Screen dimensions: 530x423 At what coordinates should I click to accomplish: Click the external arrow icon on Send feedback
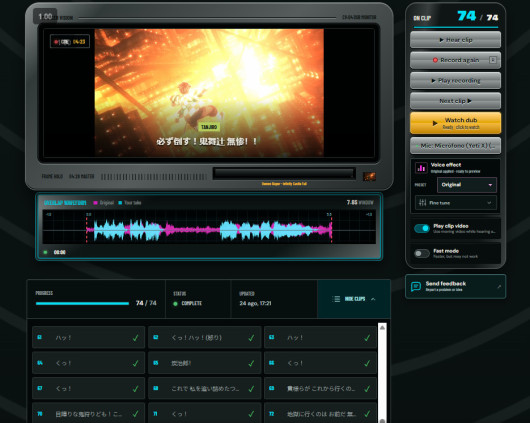499,287
